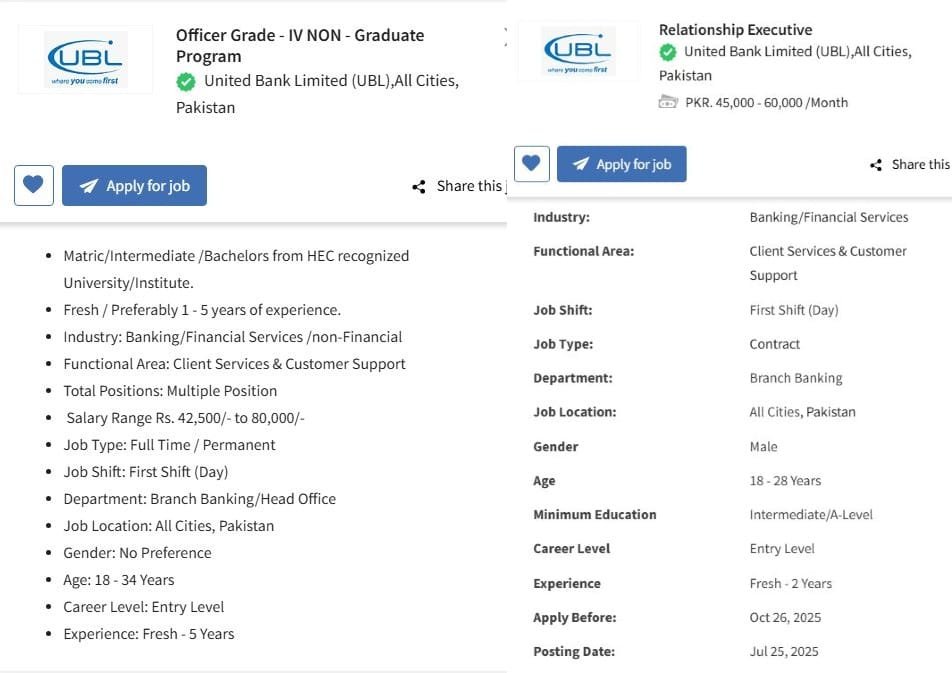
Task: Click the PKR 45,000 - 60,000 salary text
Action: [766, 102]
